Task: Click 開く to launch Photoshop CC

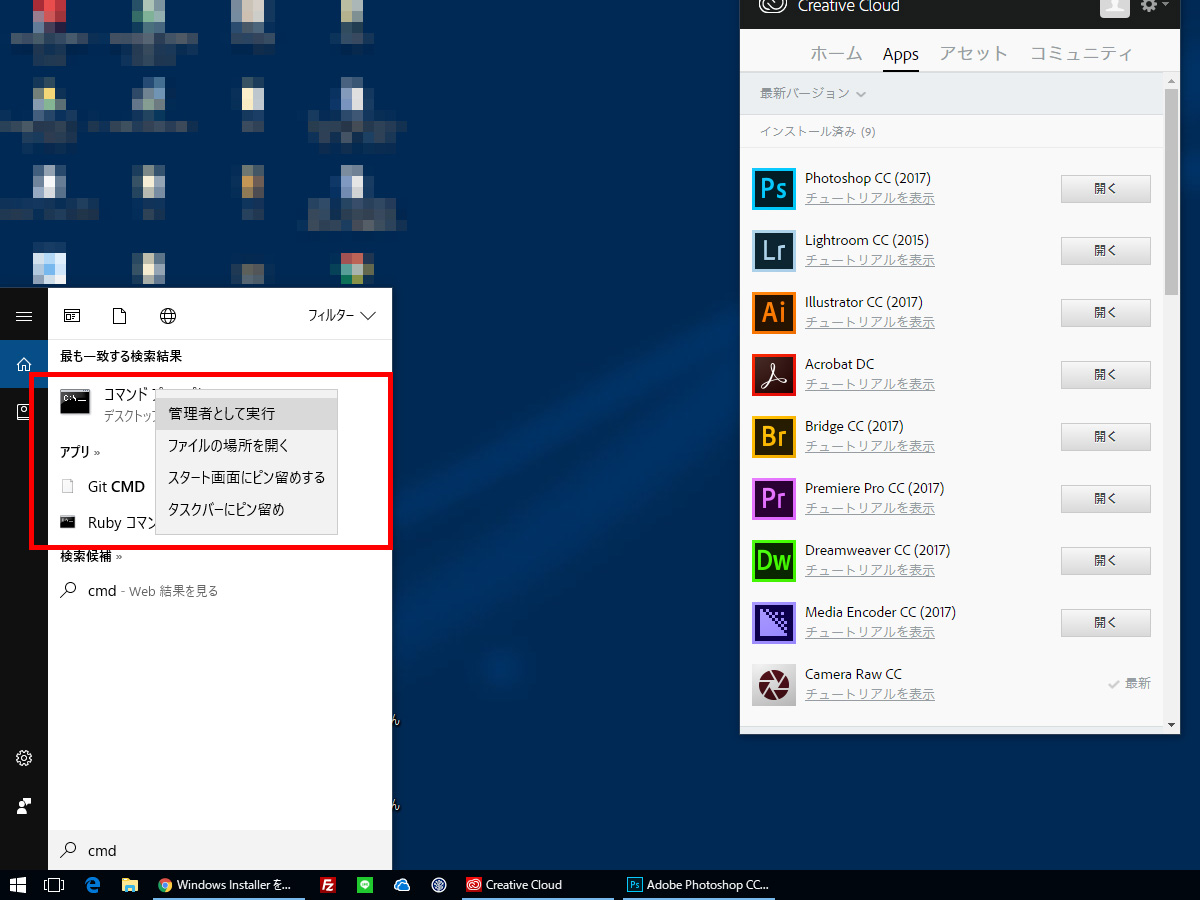Action: pos(1105,188)
